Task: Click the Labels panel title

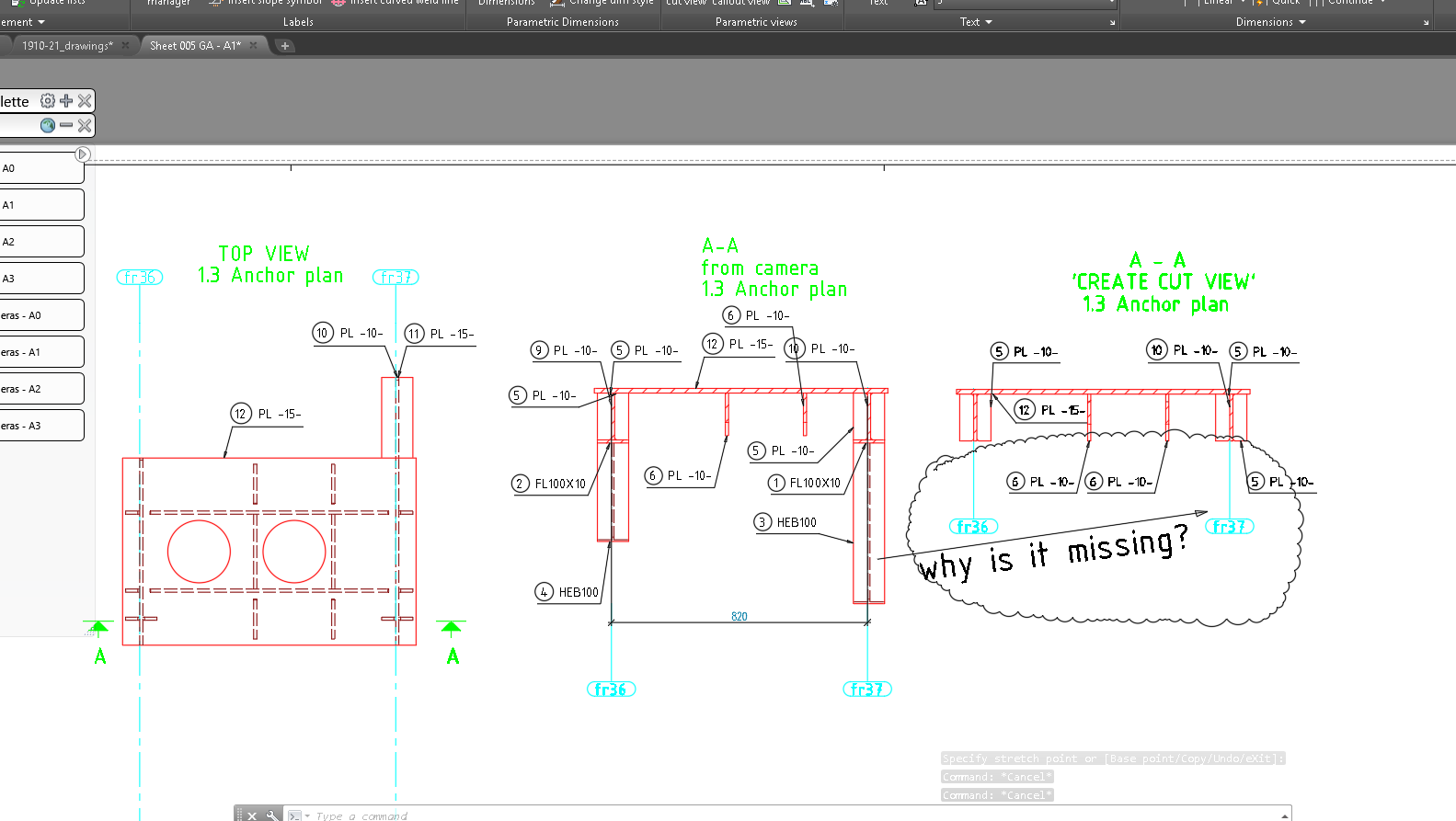Action: click(298, 22)
